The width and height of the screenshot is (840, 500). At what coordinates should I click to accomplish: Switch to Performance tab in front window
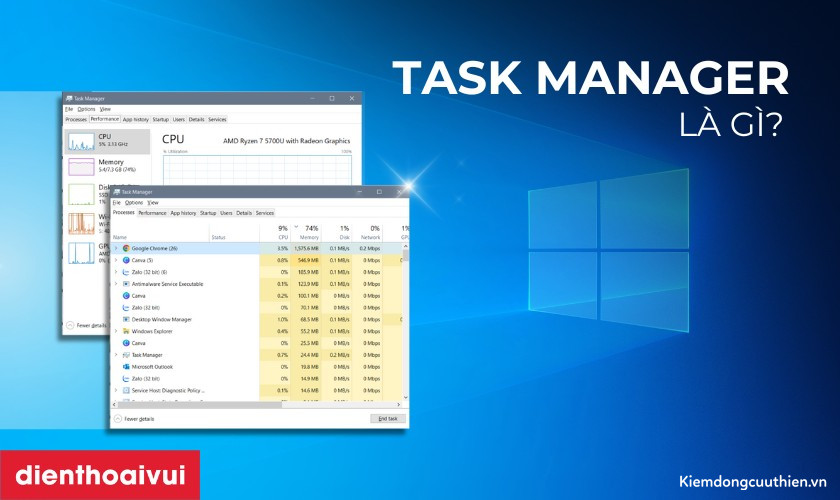click(152, 213)
